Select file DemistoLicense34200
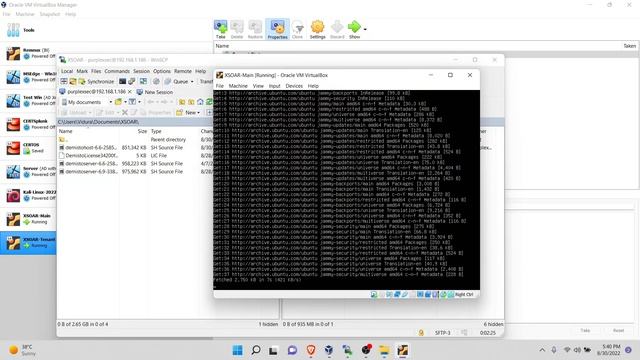 point(135,156)
